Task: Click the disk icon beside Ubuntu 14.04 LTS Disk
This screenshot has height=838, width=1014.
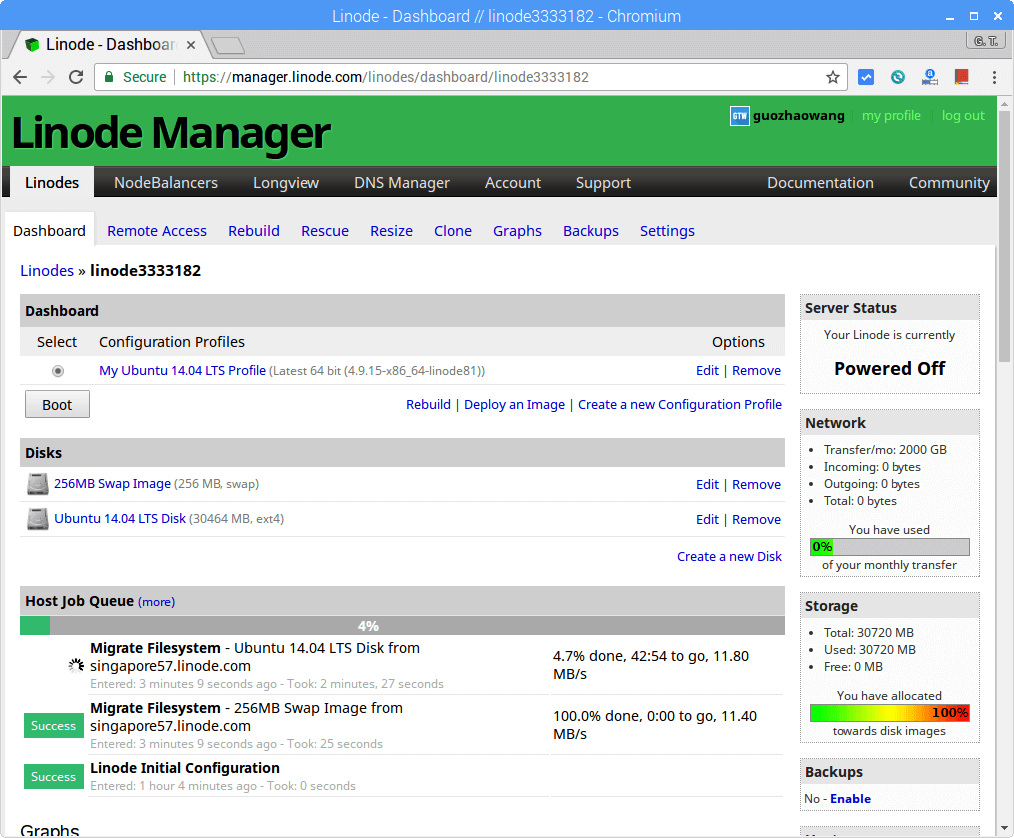Action: point(37,519)
